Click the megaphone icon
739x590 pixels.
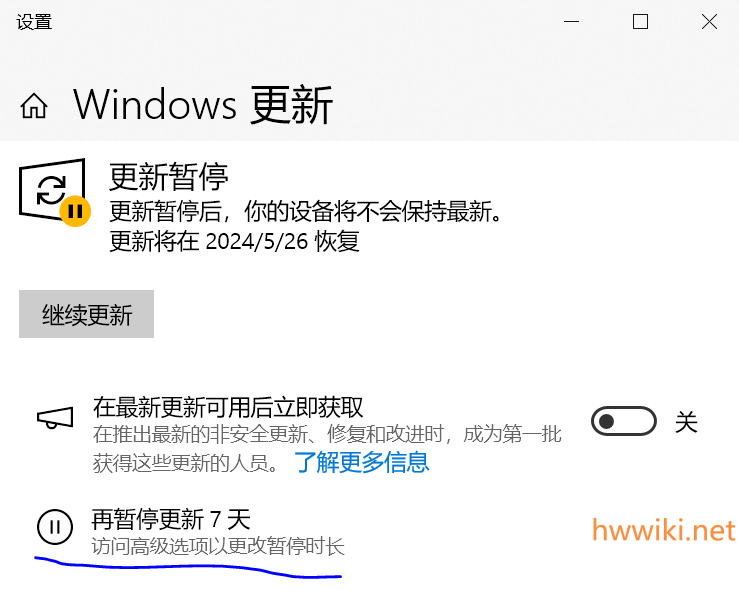[x=55, y=418]
